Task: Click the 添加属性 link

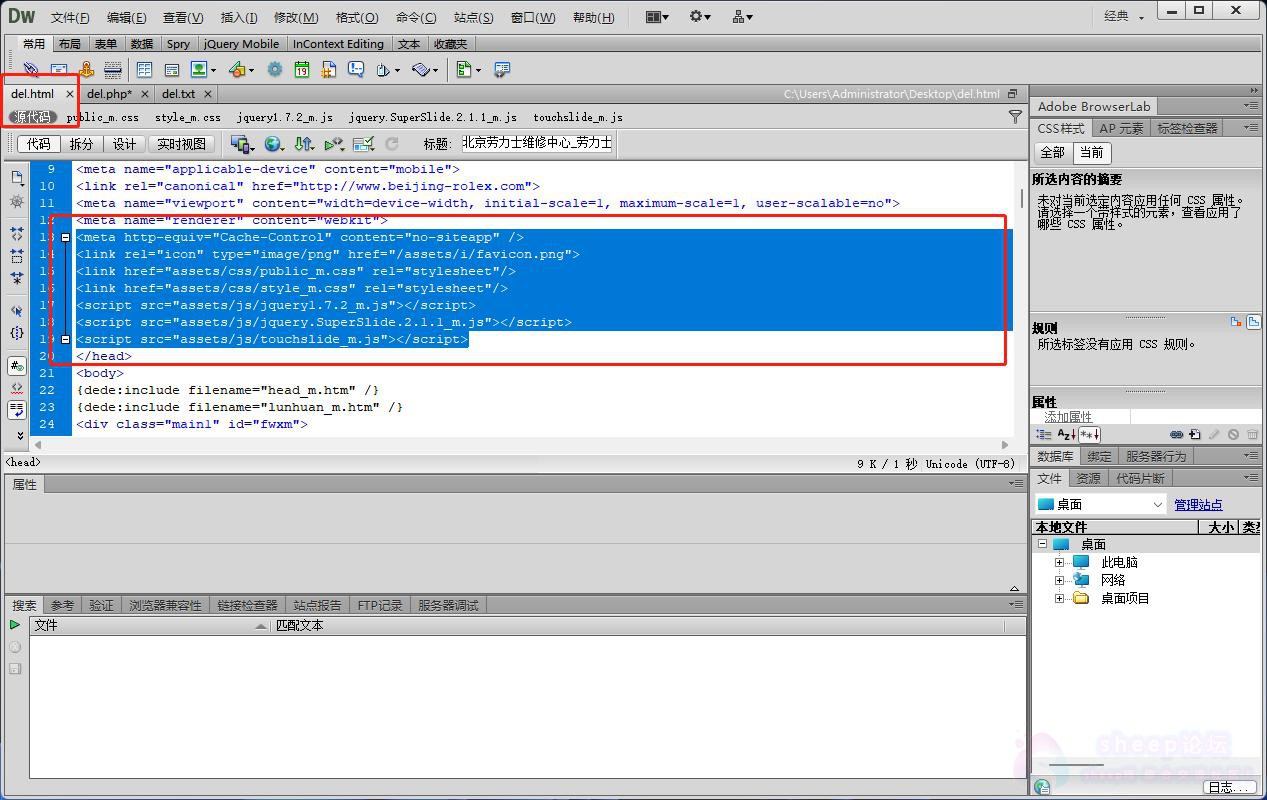Action: 1068,417
